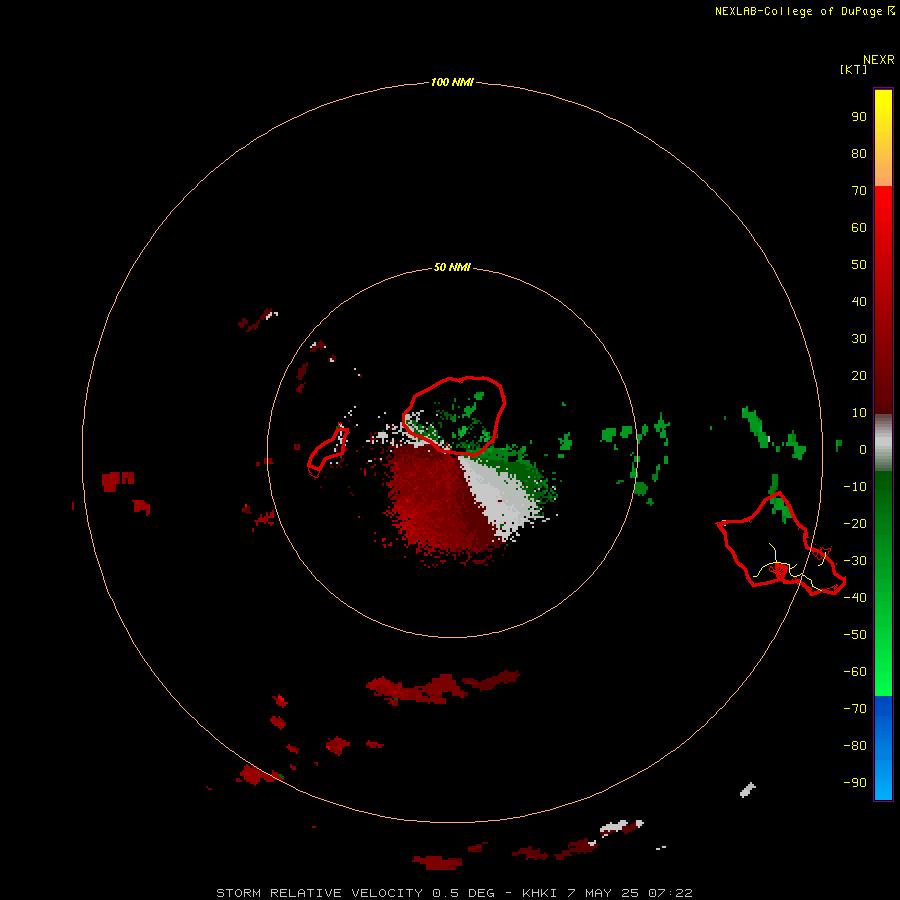Click the yellow road lines inside Oahu outline
This screenshot has width=900, height=900.
click(x=791, y=568)
